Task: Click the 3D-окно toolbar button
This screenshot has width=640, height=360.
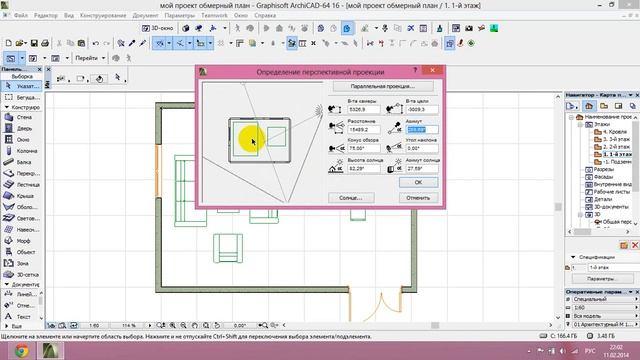Action: coord(158,28)
